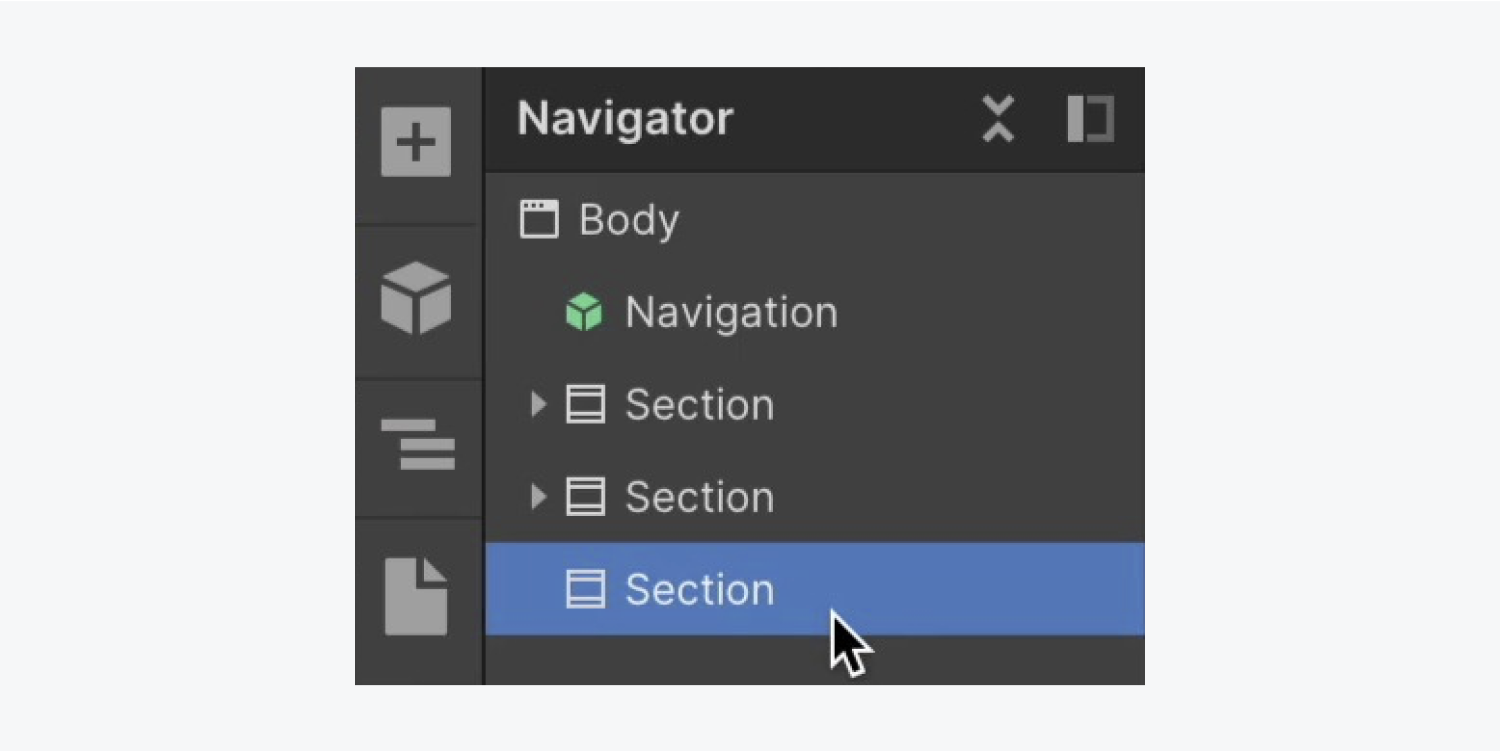Click the Body element window icon

[539, 219]
